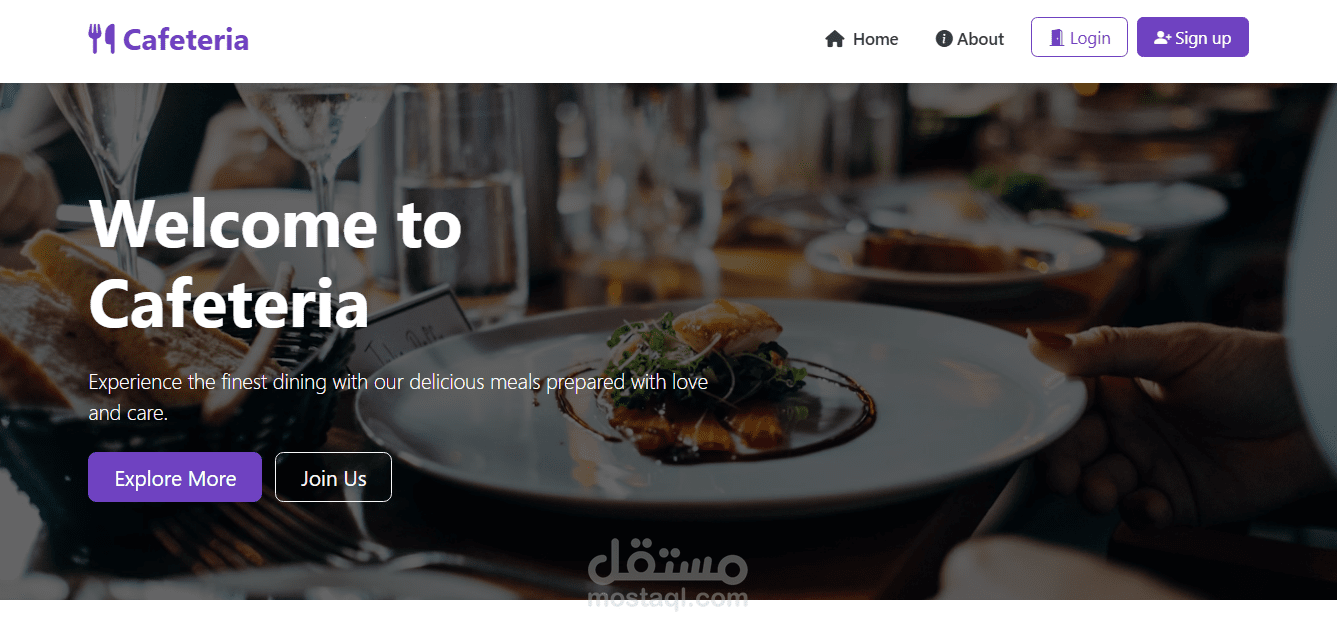Select the Sign up button text

[x=1203, y=38]
